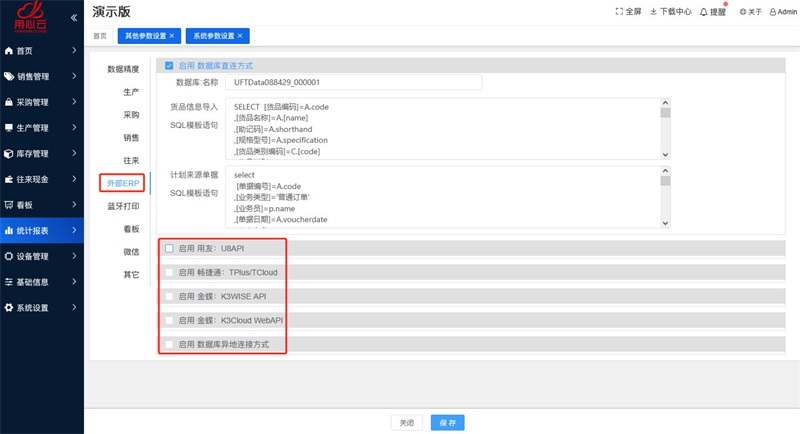
Task: Switch to the 首页 page tab
Action: (100, 36)
